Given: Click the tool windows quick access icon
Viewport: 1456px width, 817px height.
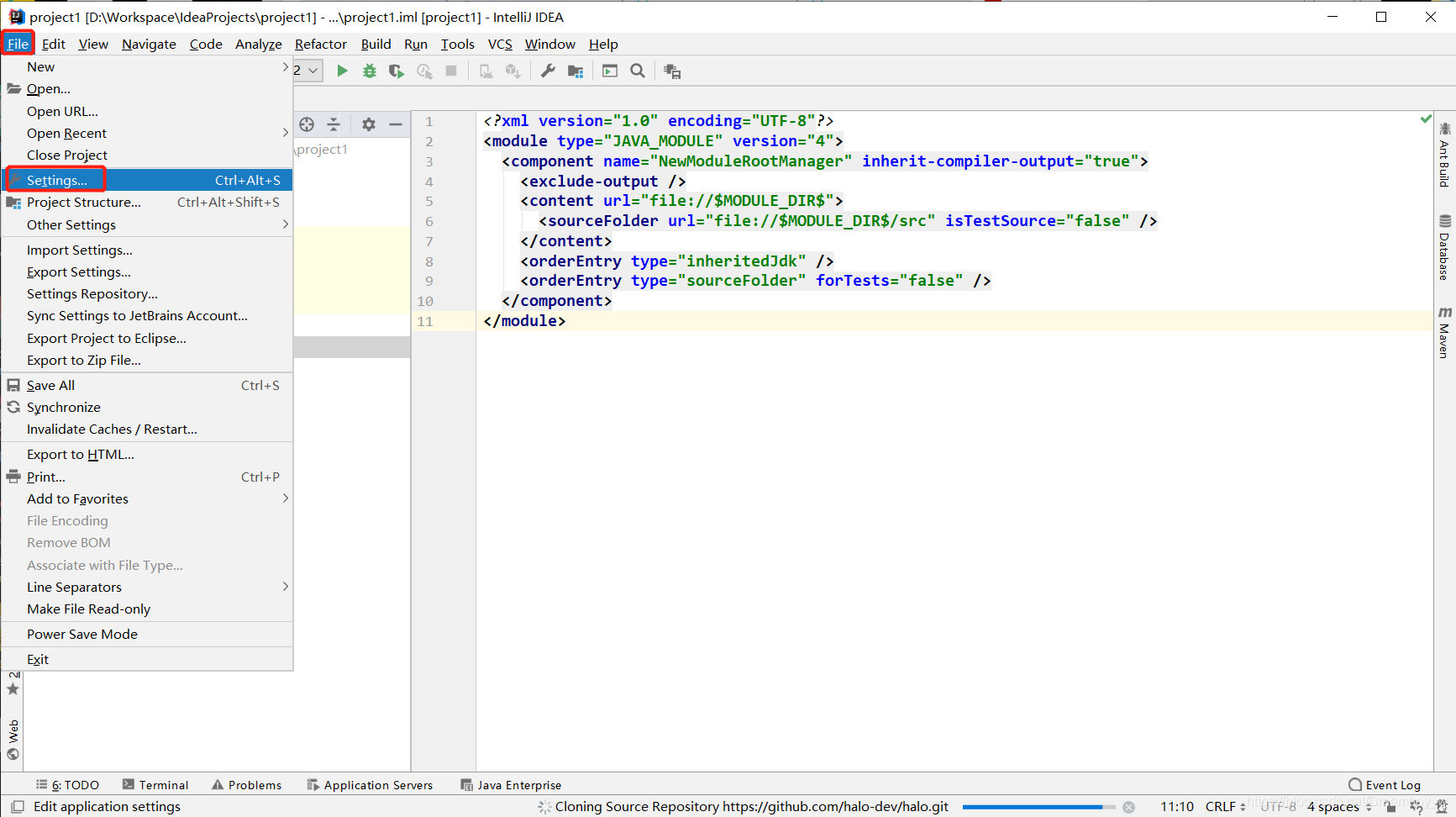Looking at the screenshot, I should point(17,807).
